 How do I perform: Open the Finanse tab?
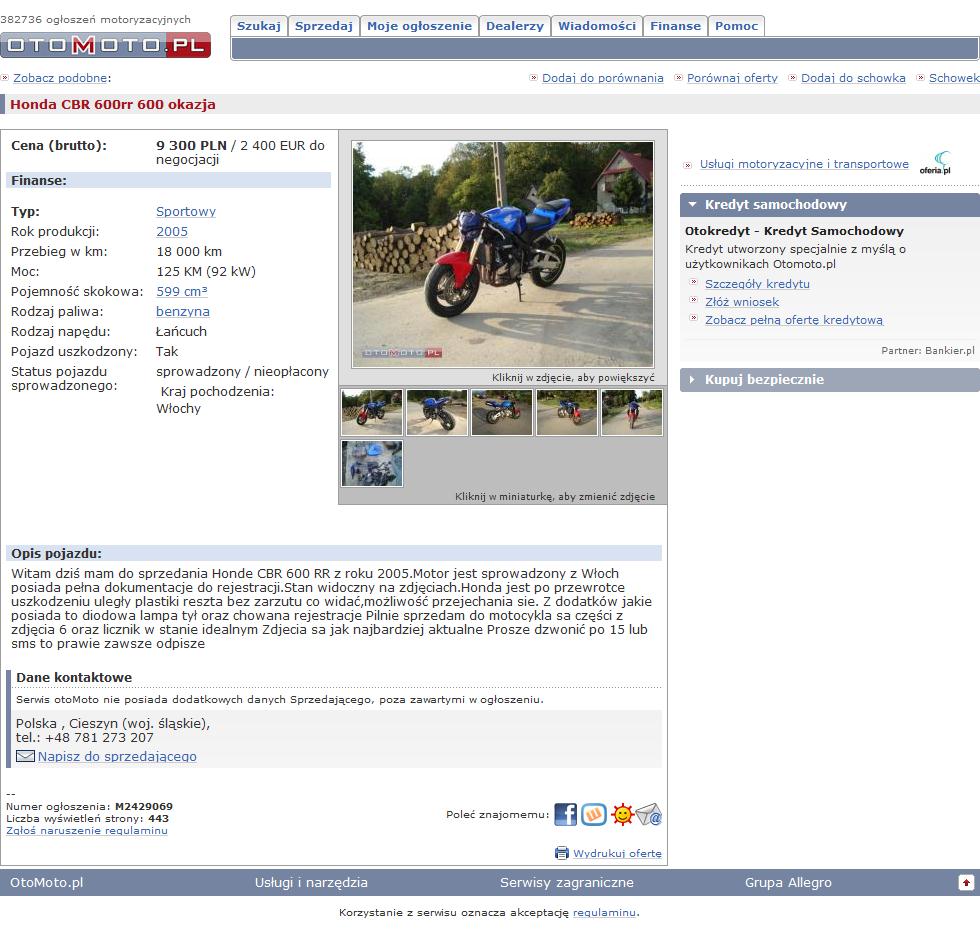tap(676, 26)
